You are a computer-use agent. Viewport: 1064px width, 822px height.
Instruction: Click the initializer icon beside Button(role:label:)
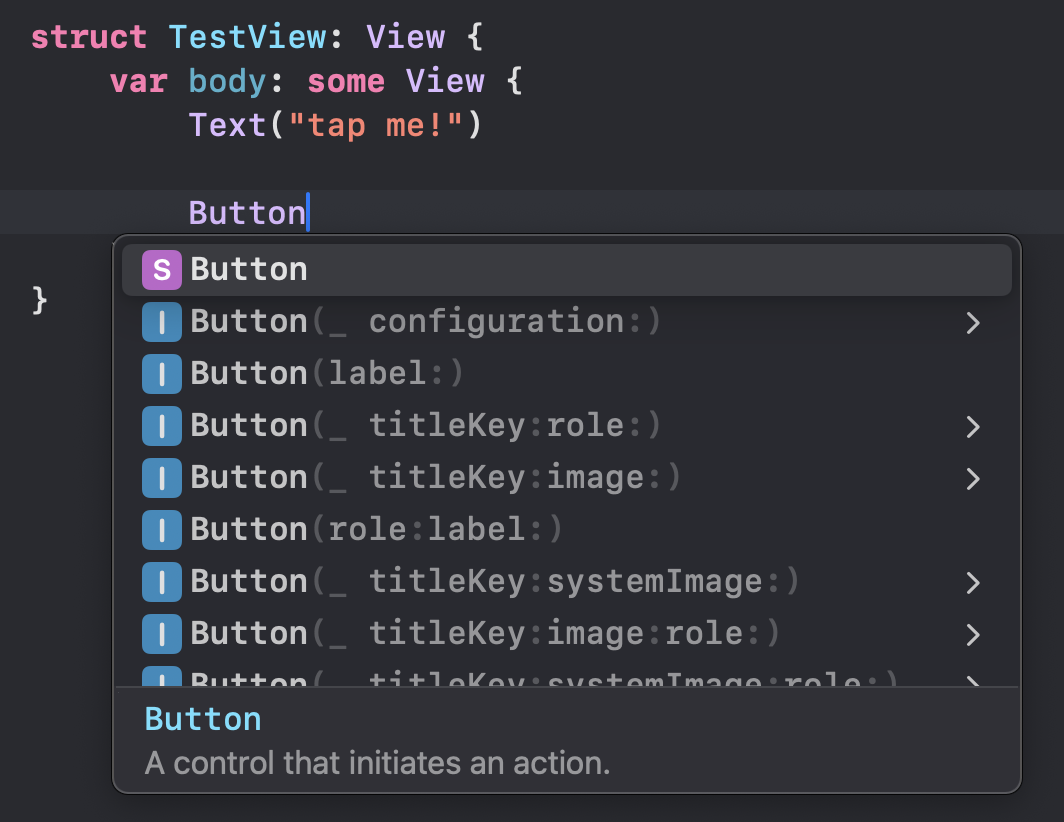(x=161, y=530)
